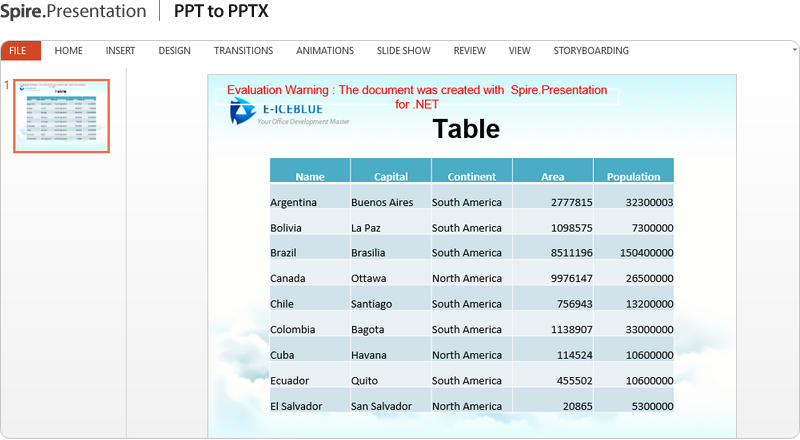Open the FILE backstage tab
The image size is (800, 440).
18,51
